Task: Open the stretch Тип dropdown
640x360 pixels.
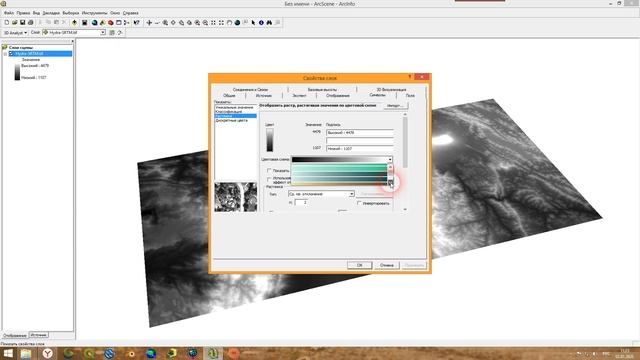Action: pos(351,194)
